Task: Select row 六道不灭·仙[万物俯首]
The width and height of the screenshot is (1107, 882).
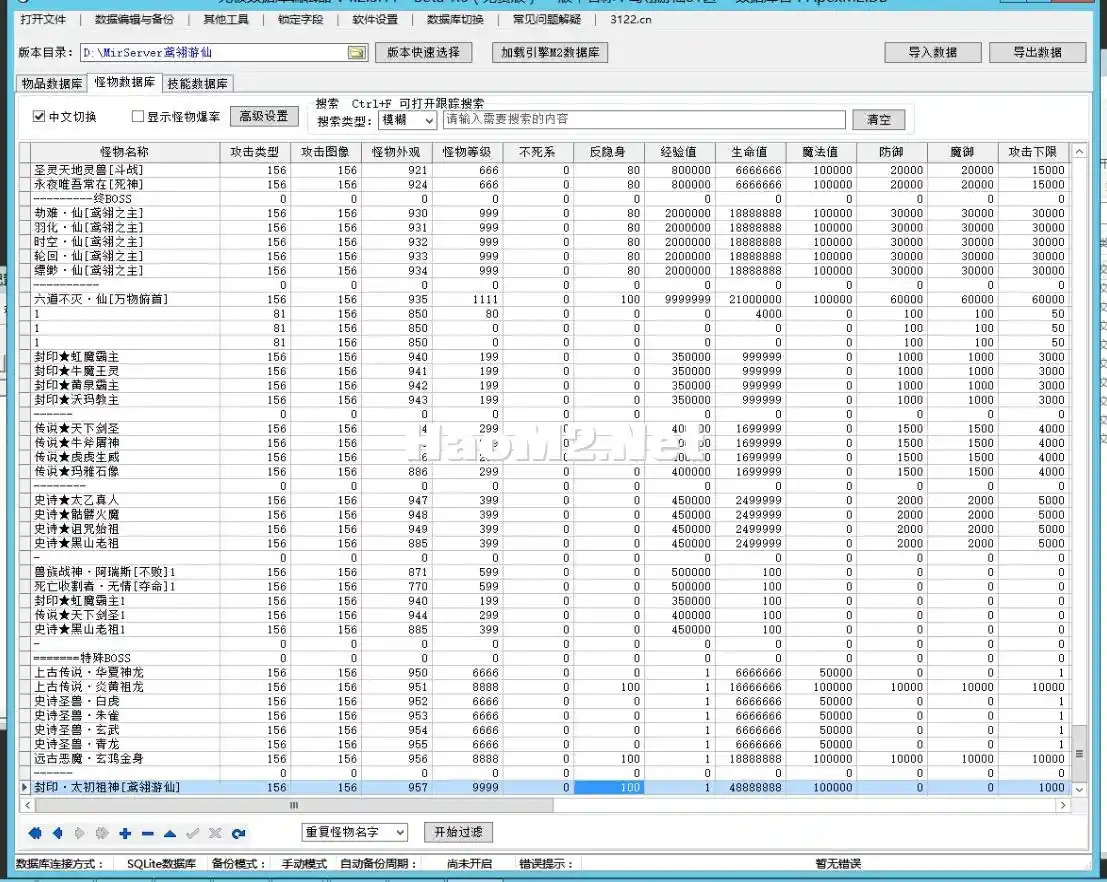Action: [x=544, y=299]
